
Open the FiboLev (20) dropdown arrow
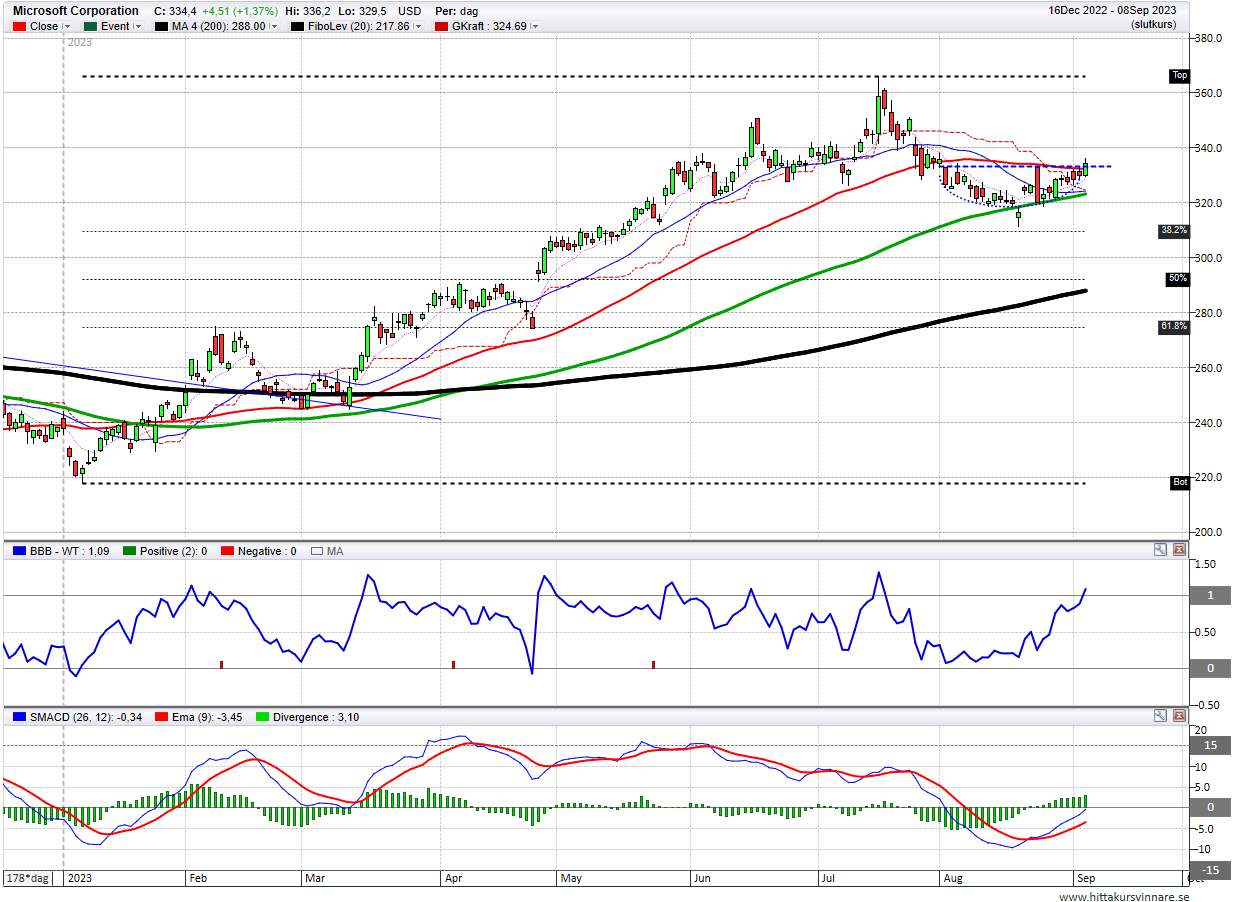coord(416,27)
